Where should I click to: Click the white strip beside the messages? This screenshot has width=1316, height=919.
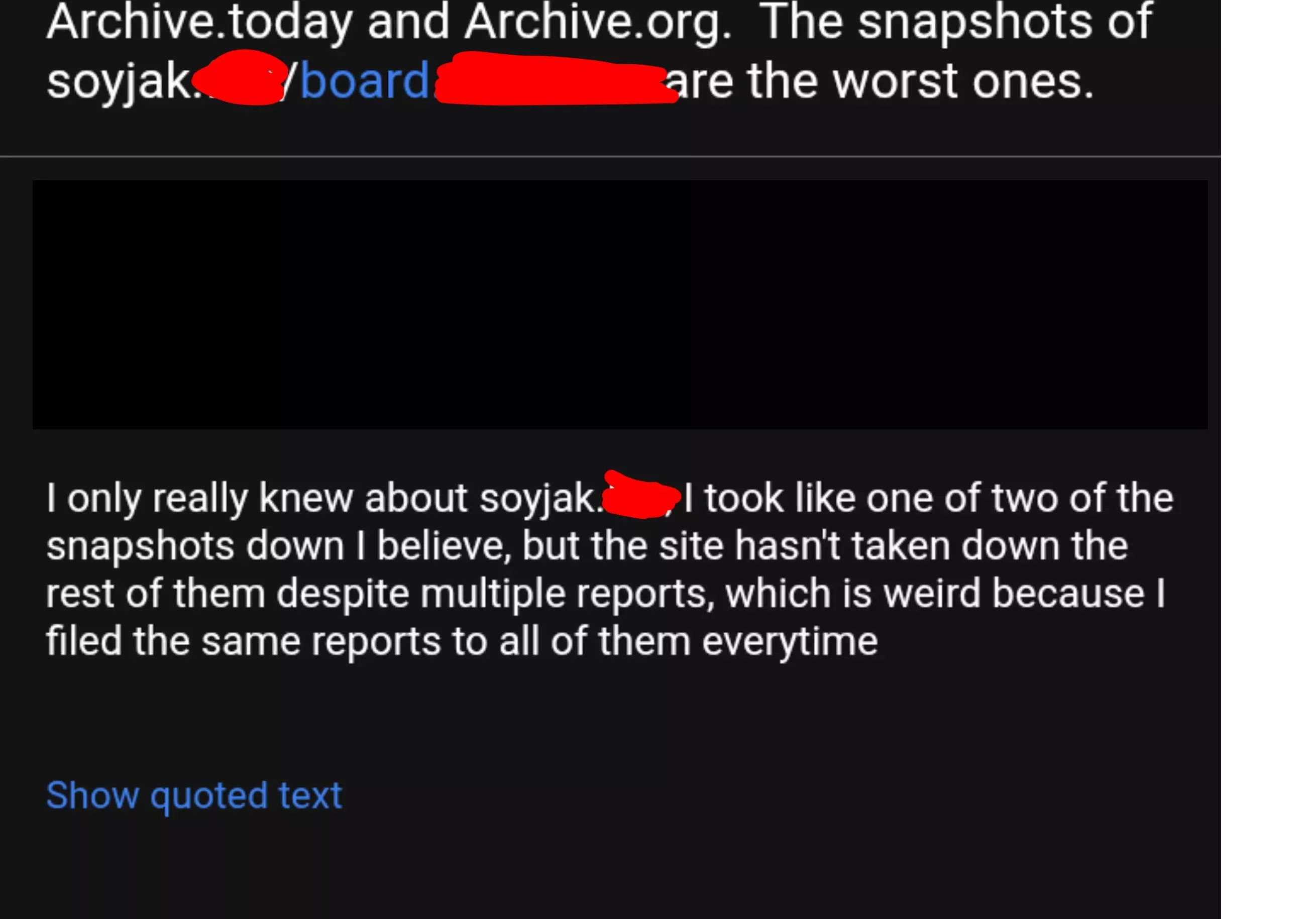click(x=1268, y=460)
